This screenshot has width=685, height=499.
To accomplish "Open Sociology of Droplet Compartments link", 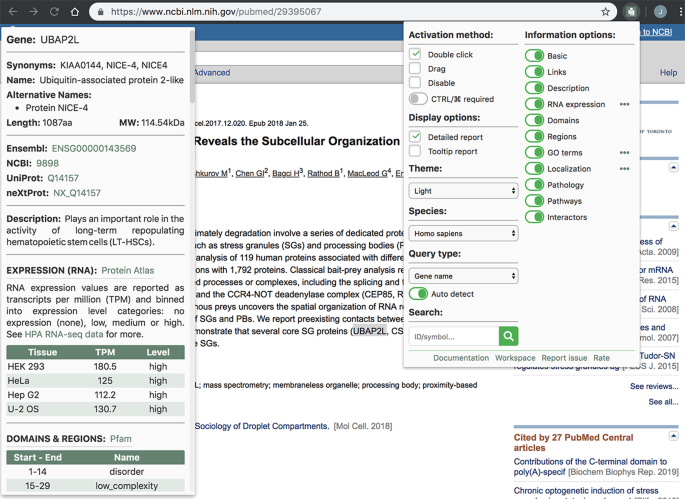I will pos(261,426).
